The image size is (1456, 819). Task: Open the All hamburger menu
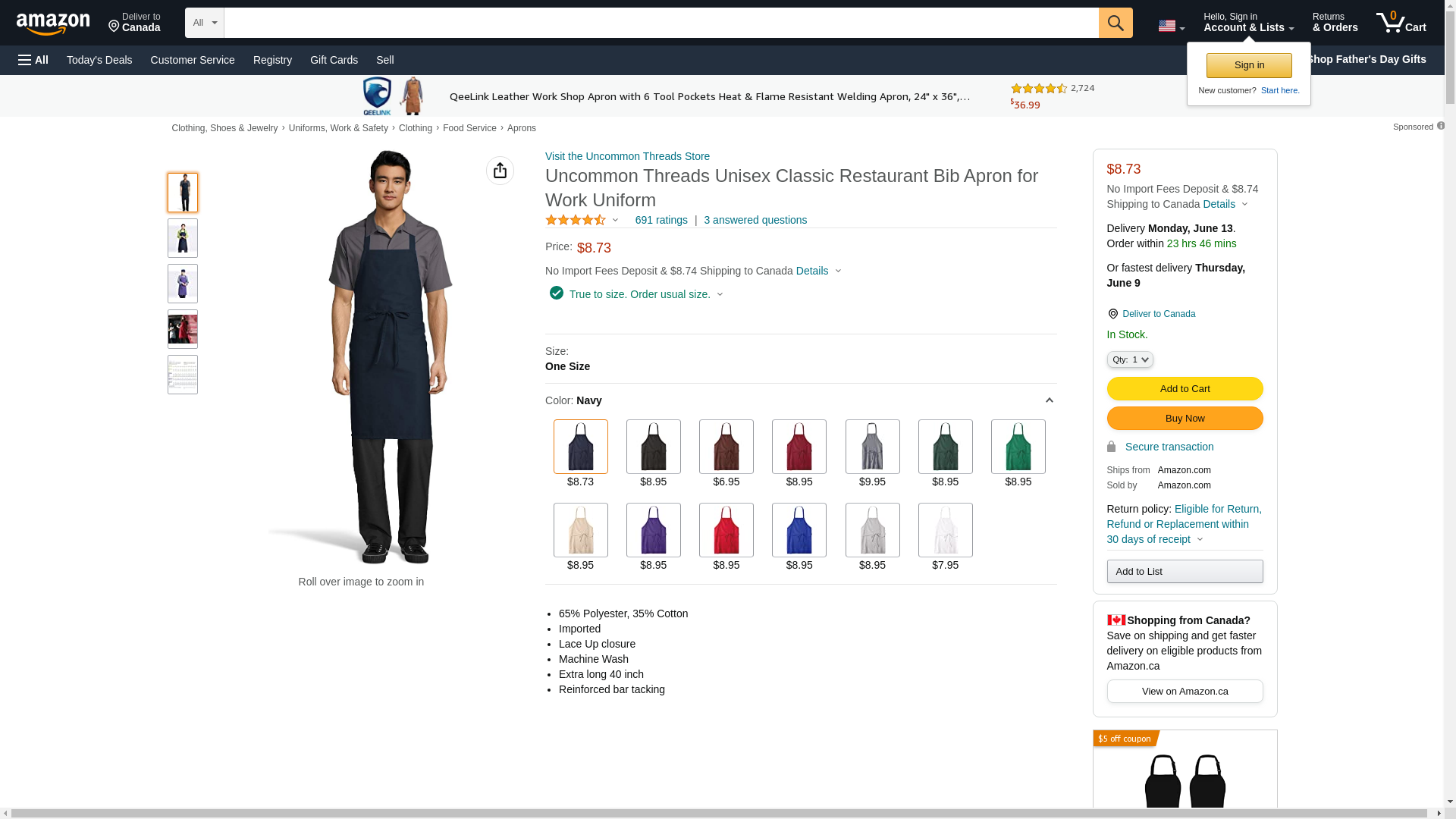pos(33,60)
